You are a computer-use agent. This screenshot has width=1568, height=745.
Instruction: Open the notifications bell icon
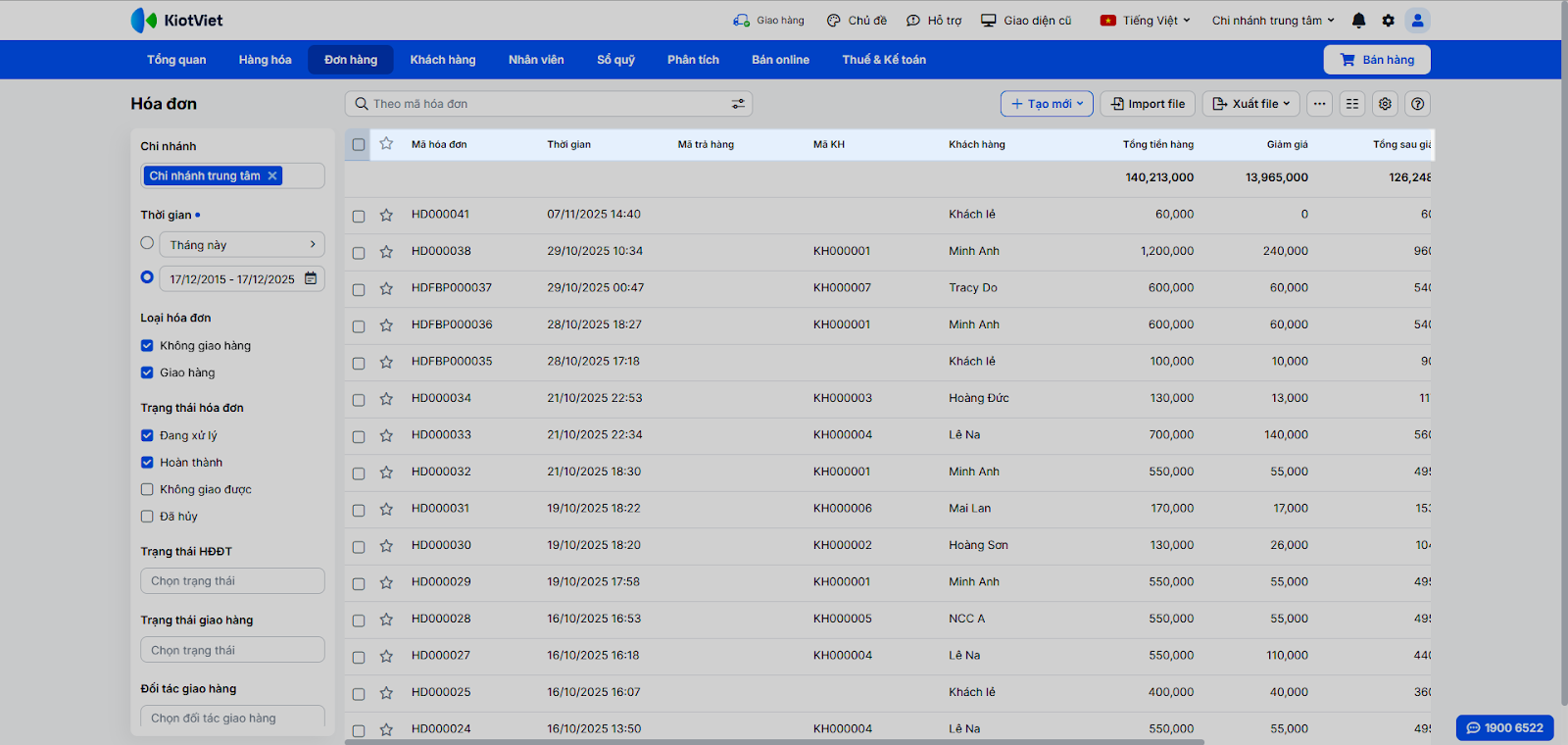pos(1358,21)
